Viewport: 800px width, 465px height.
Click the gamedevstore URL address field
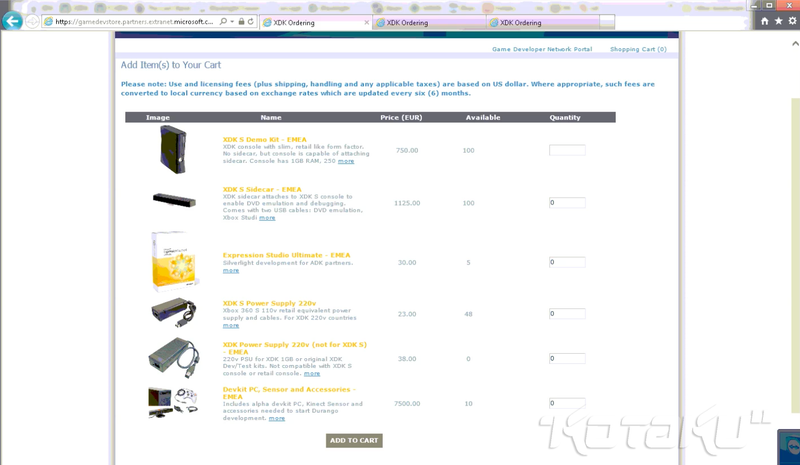[134, 22]
